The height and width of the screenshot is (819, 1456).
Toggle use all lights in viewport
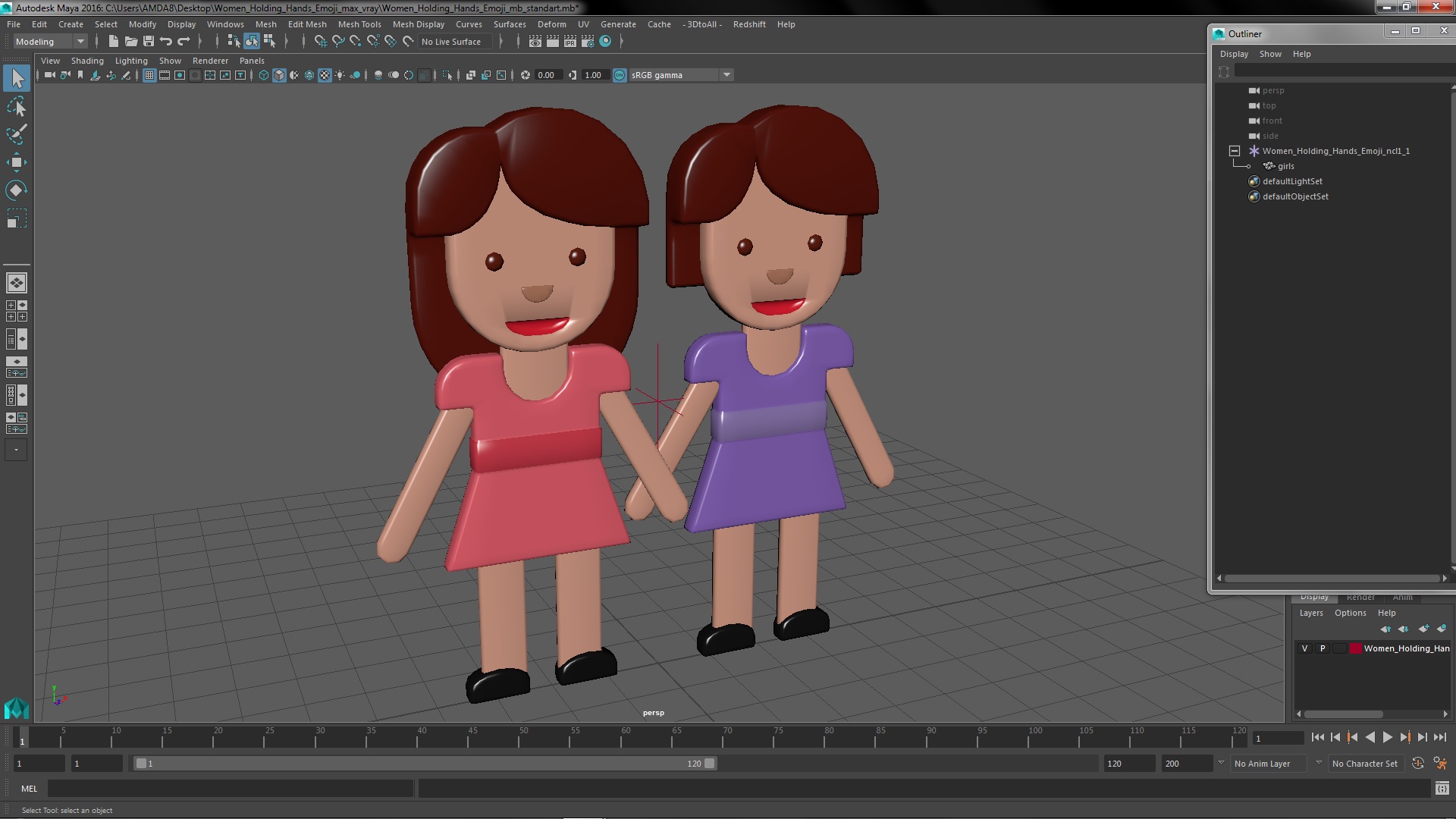(x=340, y=75)
